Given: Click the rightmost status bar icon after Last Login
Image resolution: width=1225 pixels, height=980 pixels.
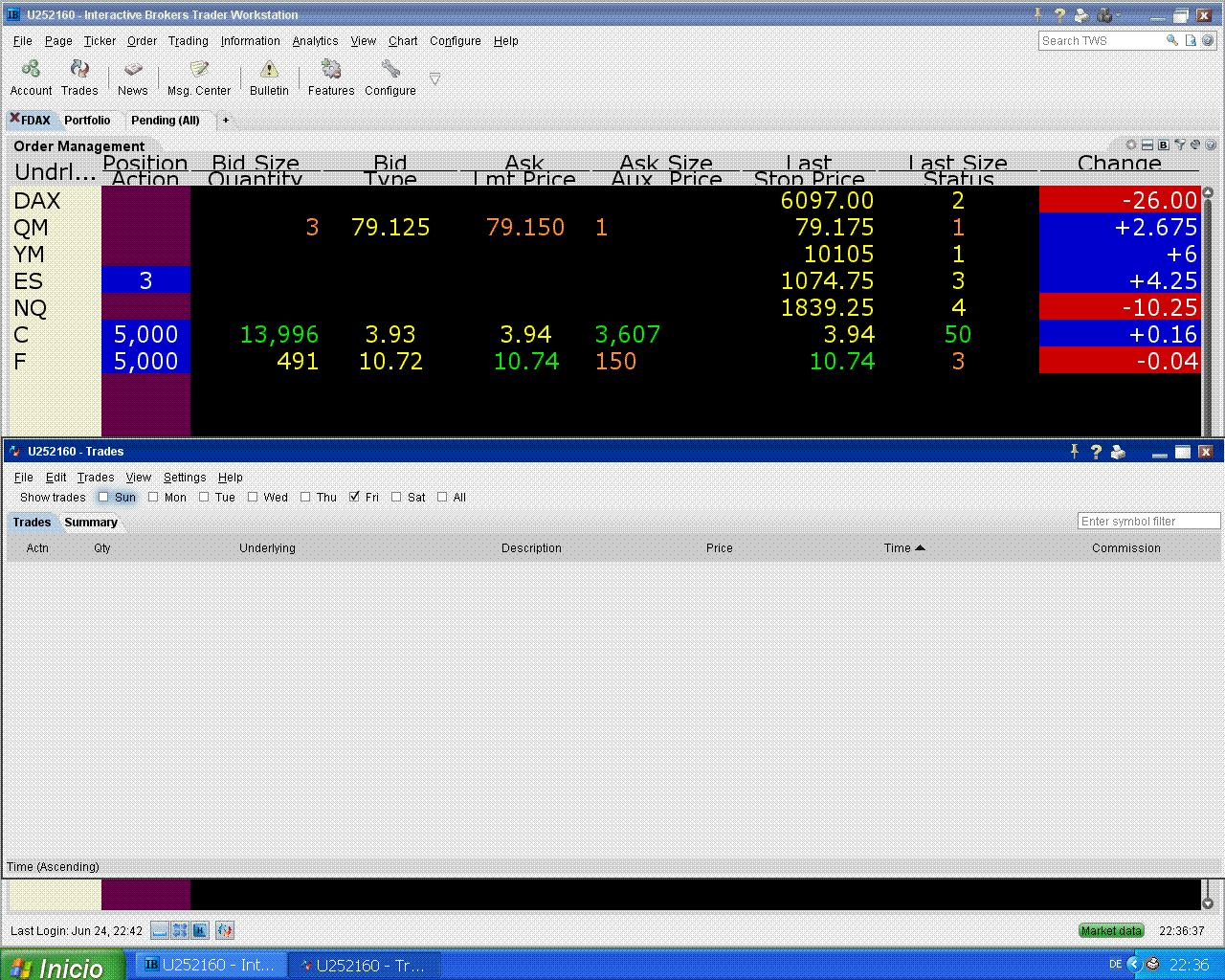Looking at the screenshot, I should pyautogui.click(x=225, y=930).
